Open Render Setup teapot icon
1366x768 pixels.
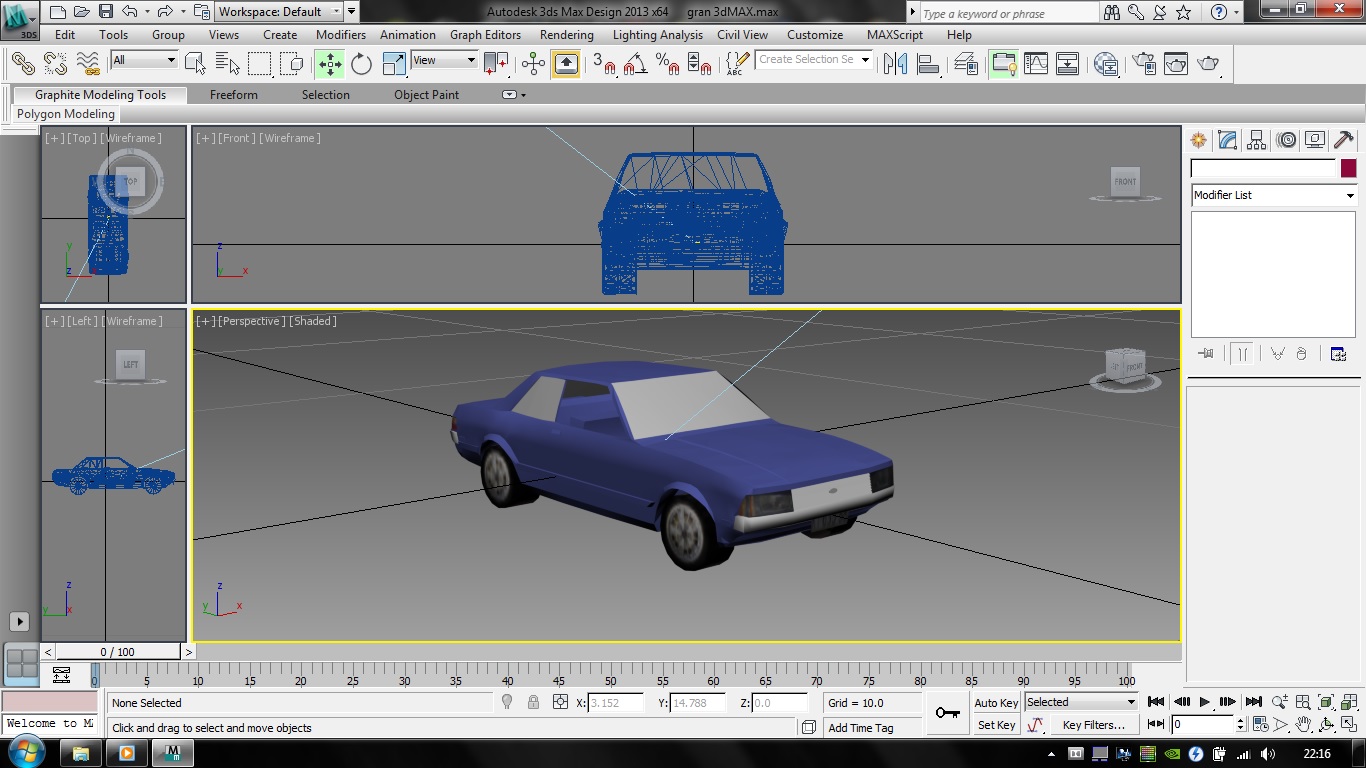point(1144,63)
